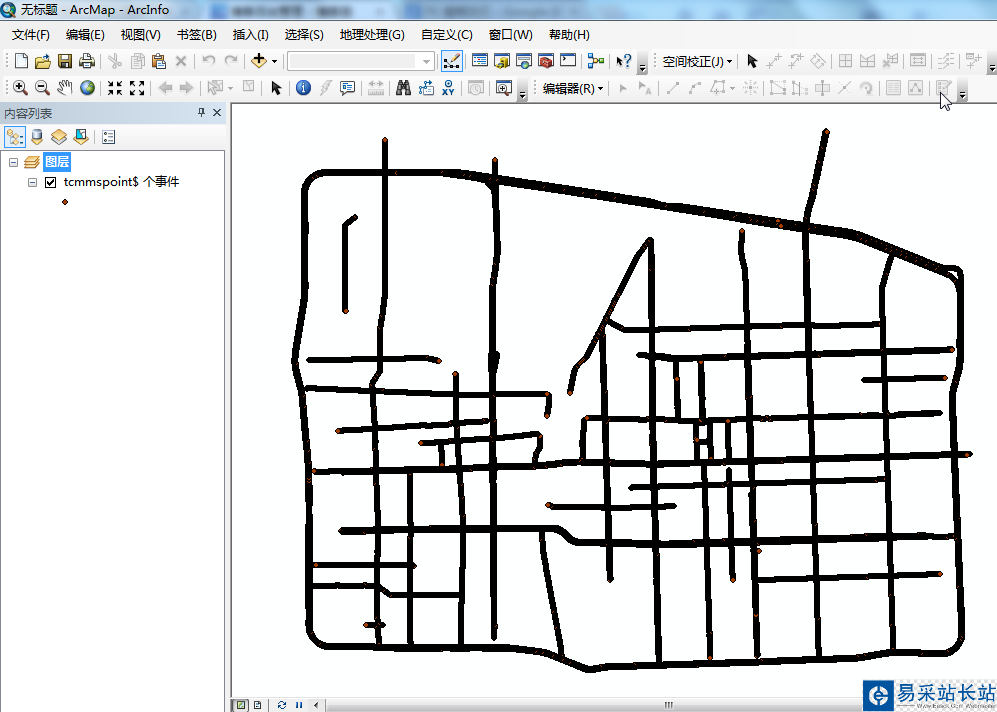Open the 地理处理(G) menu
Viewport: 997px width, 712px height.
(372, 35)
